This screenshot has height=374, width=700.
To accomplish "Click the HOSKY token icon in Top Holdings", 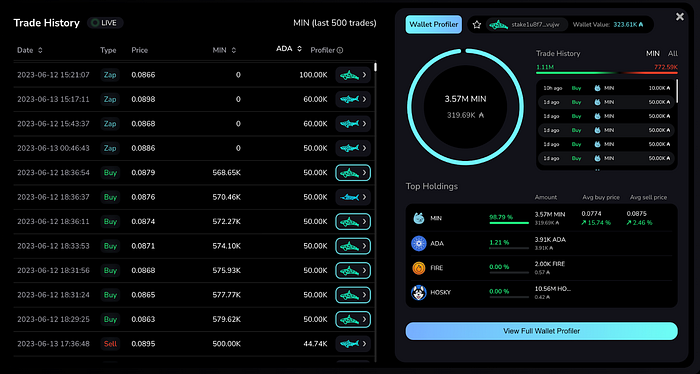I will click(419, 292).
